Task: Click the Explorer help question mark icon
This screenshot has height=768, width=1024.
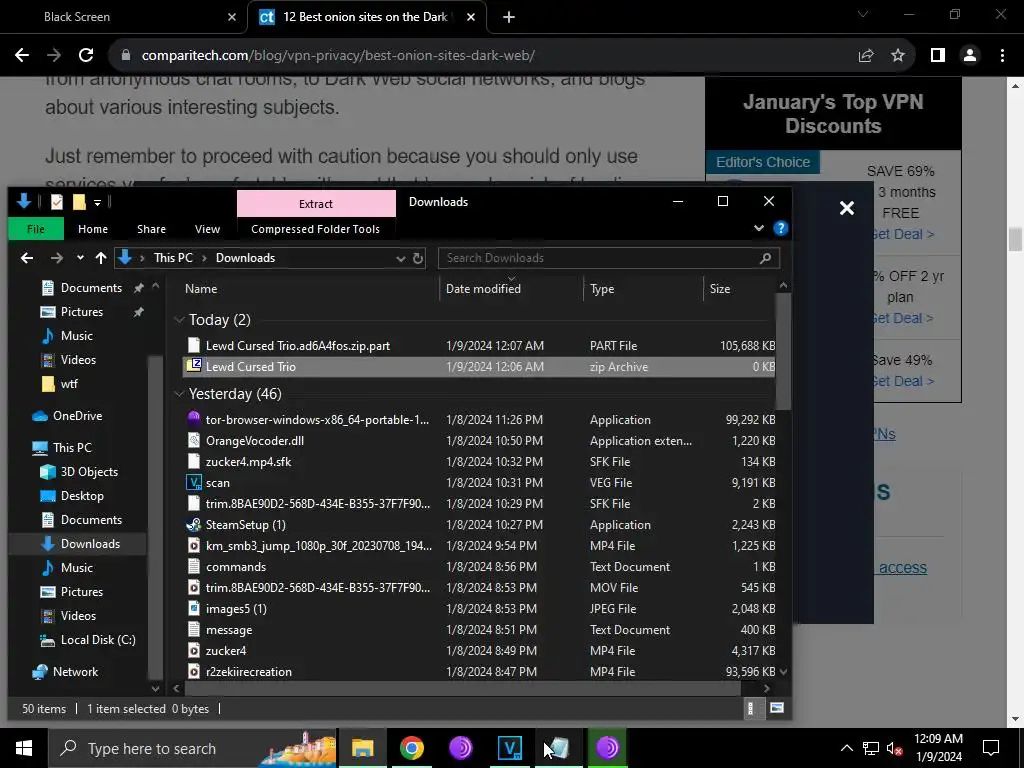Action: coord(780,229)
